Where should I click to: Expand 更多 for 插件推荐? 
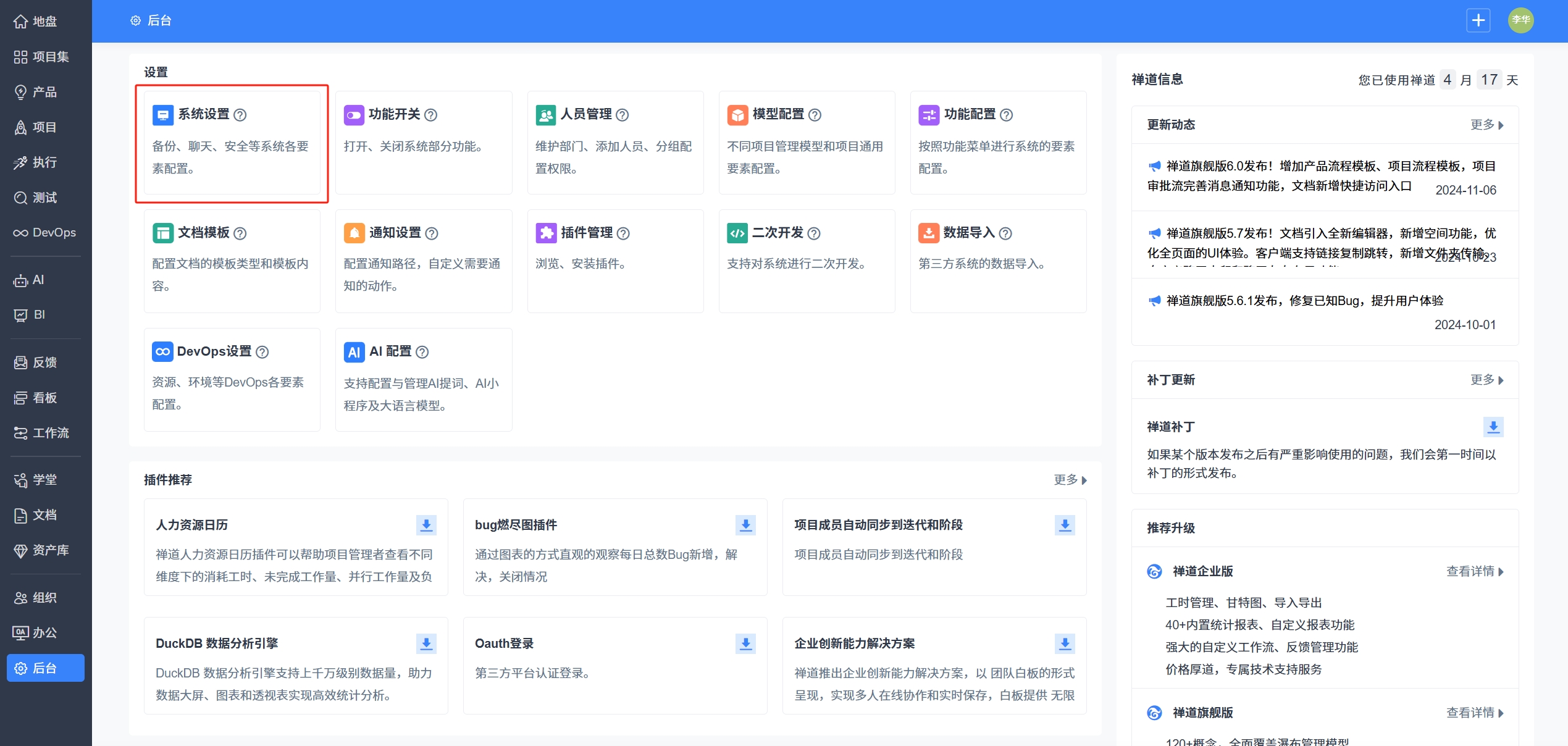[1070, 480]
